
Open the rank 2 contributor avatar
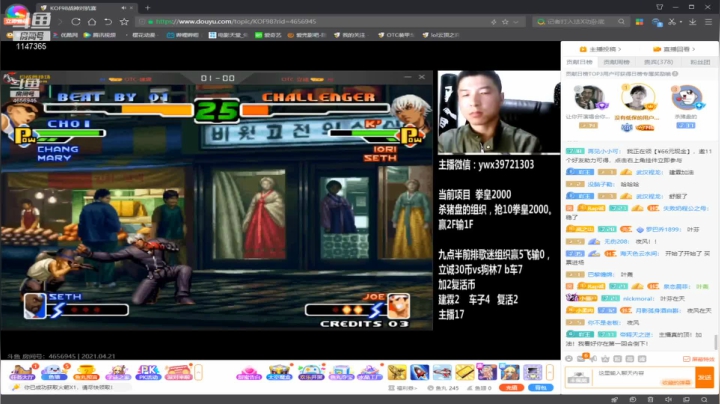coord(589,97)
